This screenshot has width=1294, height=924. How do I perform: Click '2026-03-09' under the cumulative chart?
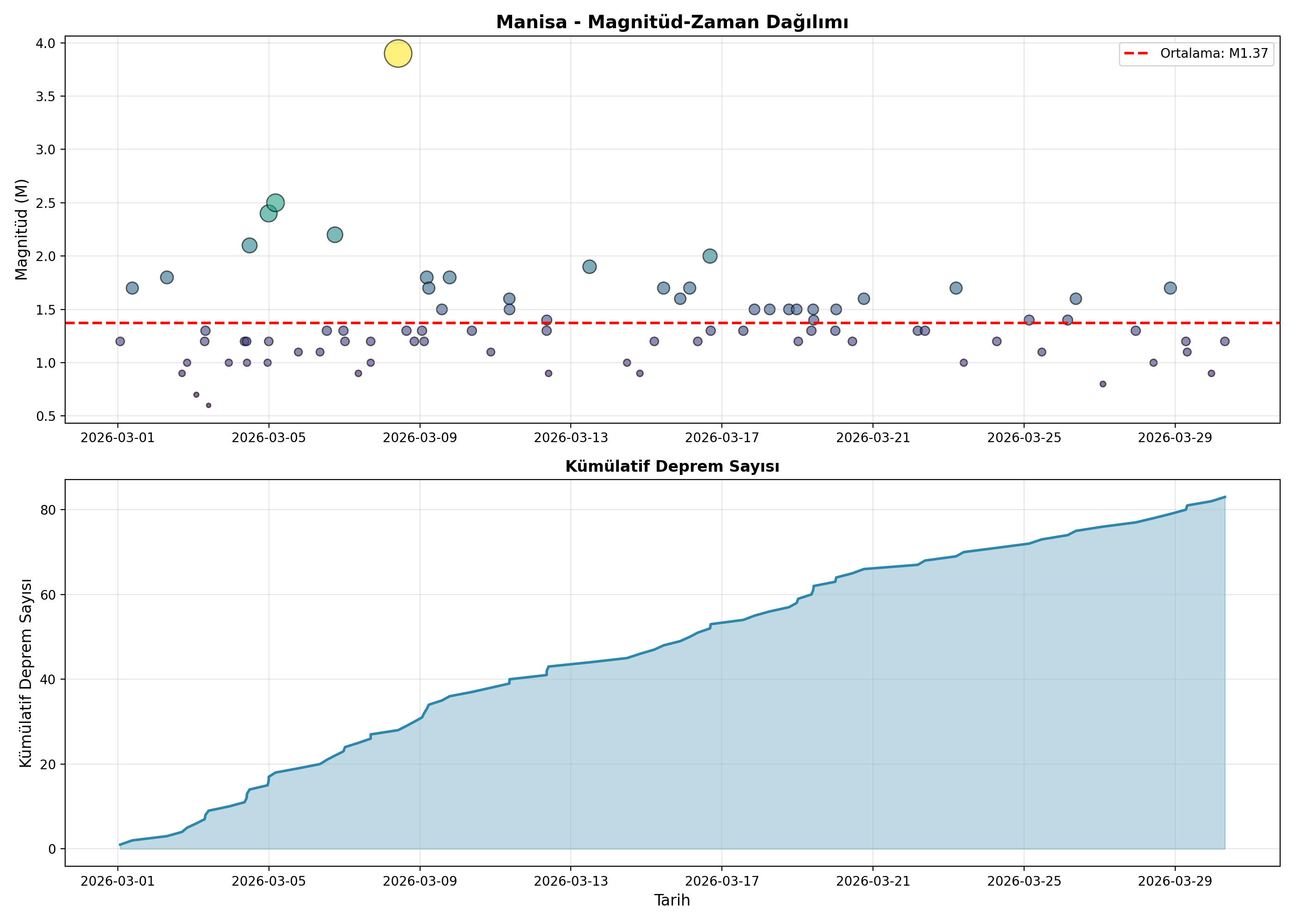pyautogui.click(x=420, y=881)
